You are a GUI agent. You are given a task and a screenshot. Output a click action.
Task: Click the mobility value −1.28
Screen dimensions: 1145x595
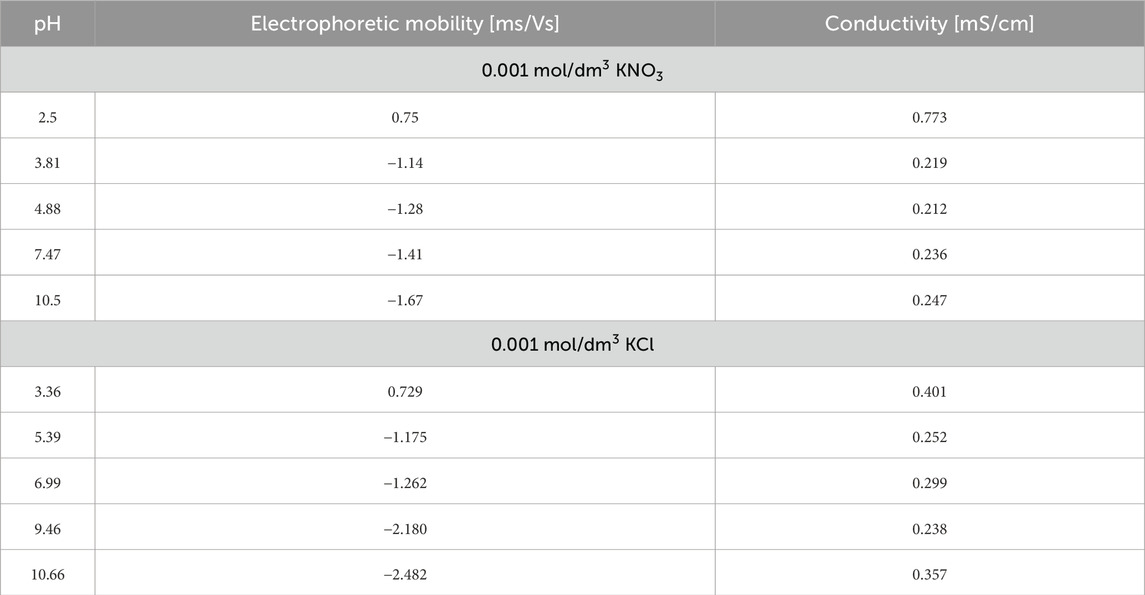tap(405, 209)
